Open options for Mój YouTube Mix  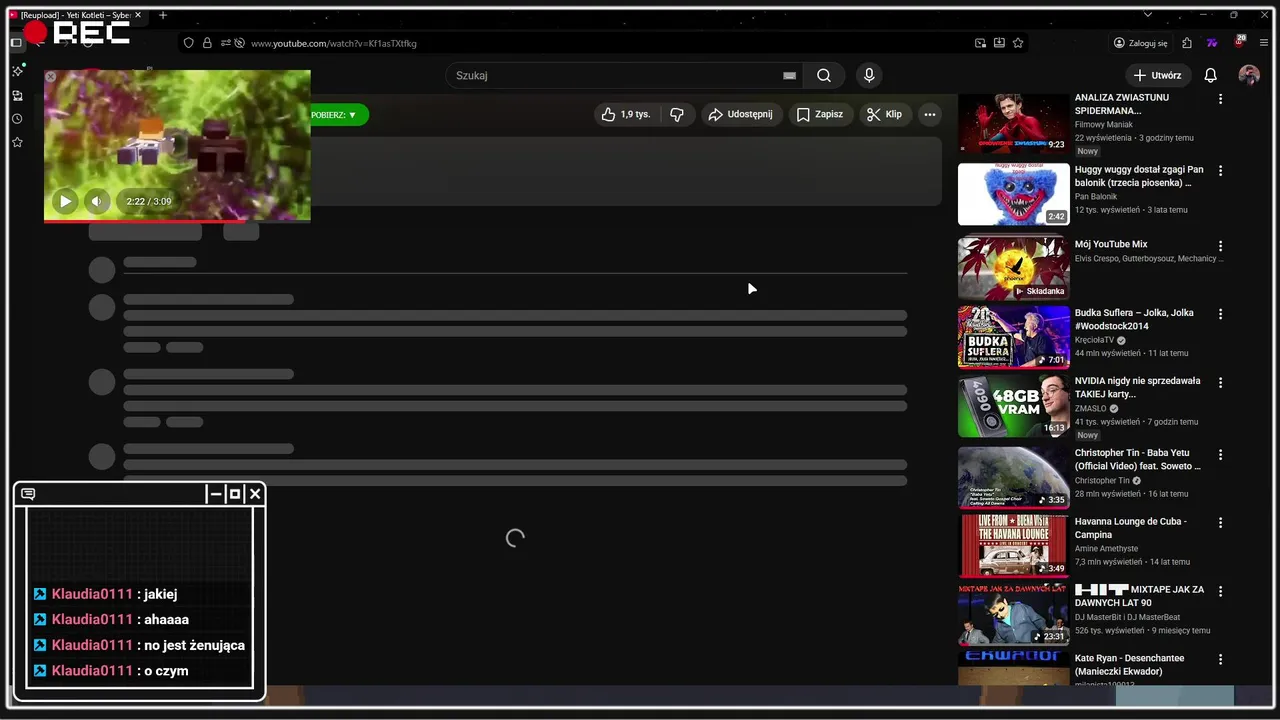1220,245
